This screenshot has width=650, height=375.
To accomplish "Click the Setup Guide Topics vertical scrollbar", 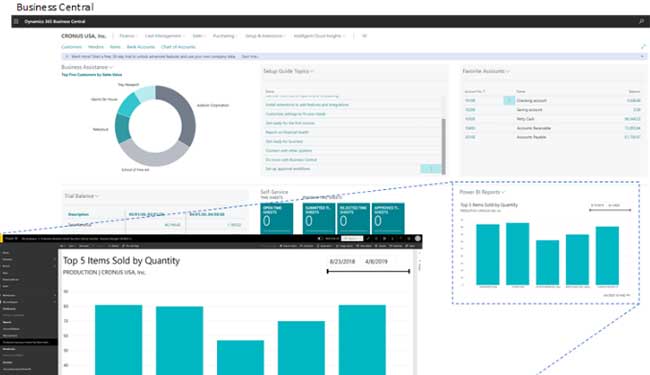I will 444,146.
